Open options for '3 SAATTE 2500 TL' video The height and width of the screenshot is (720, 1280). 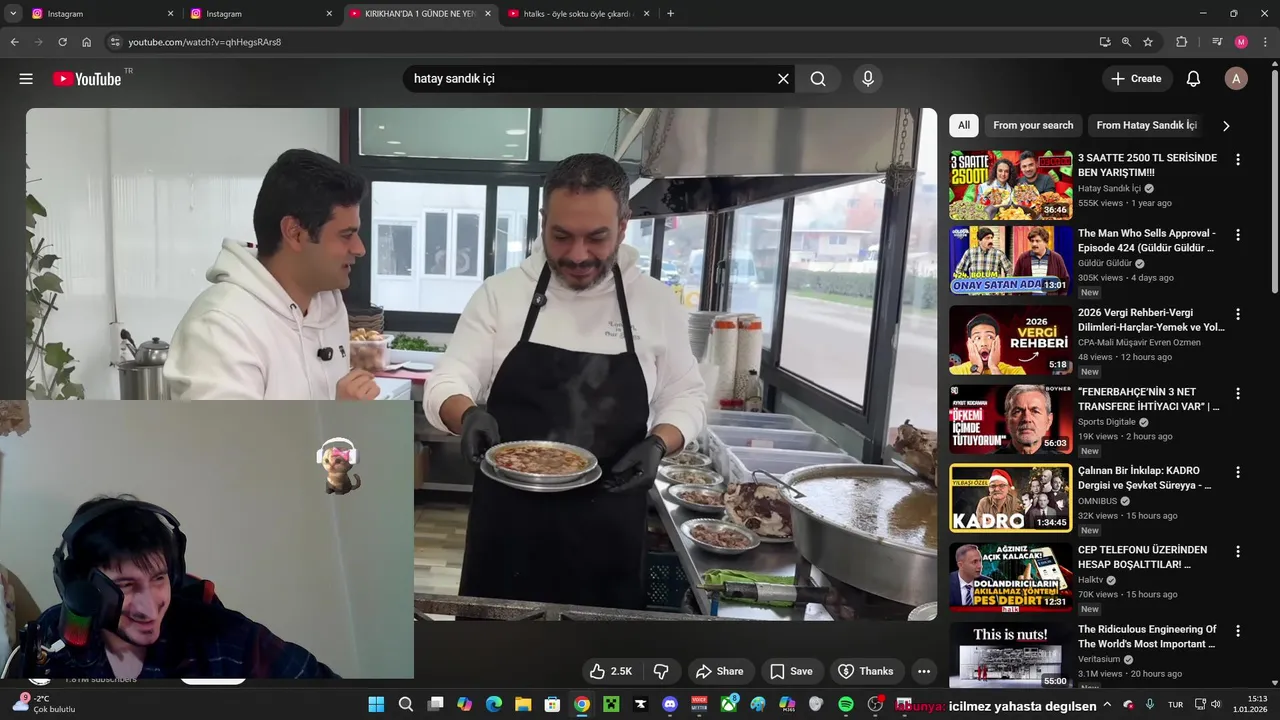pyautogui.click(x=1238, y=159)
